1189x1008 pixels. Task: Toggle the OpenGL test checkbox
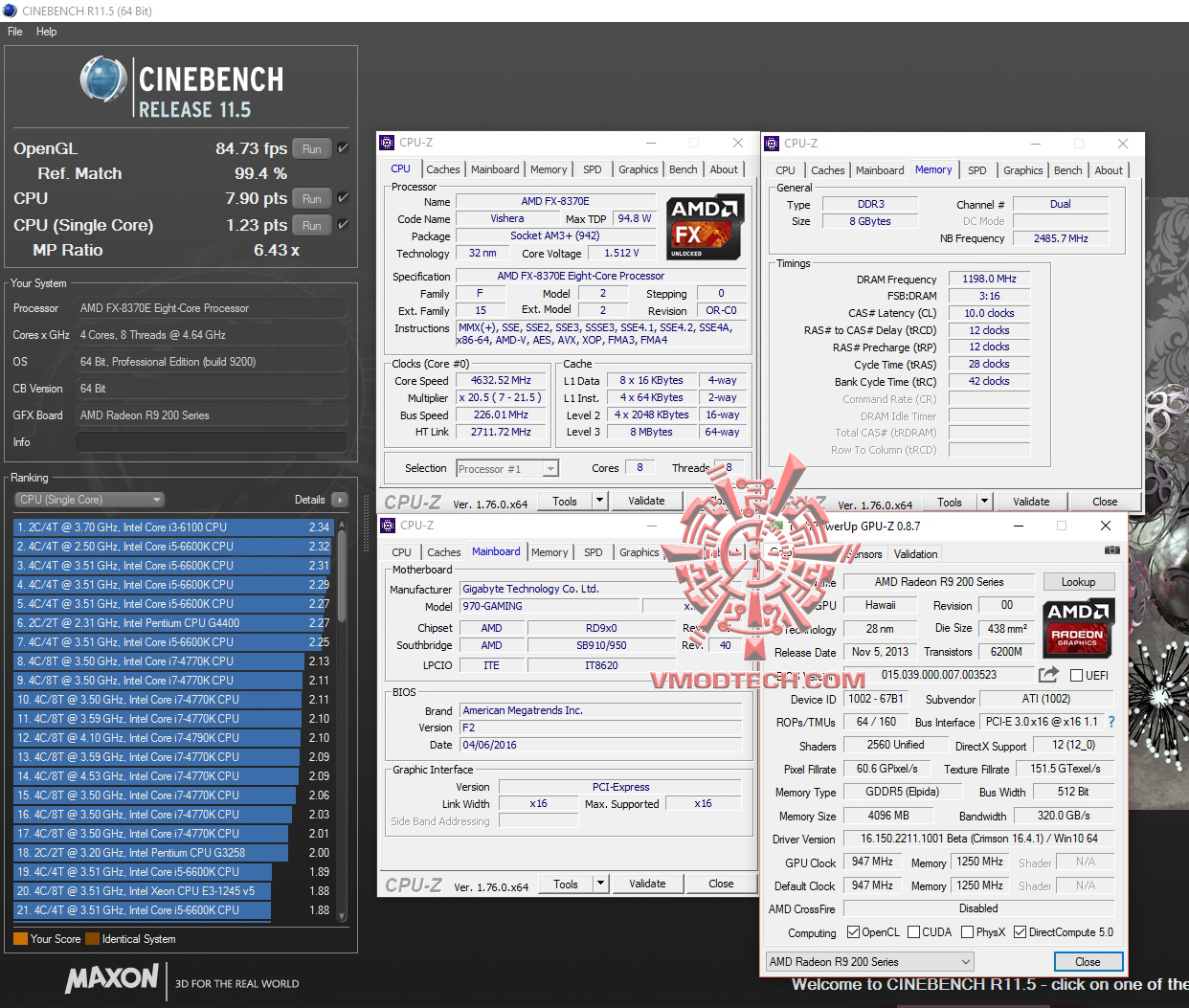coord(343,148)
